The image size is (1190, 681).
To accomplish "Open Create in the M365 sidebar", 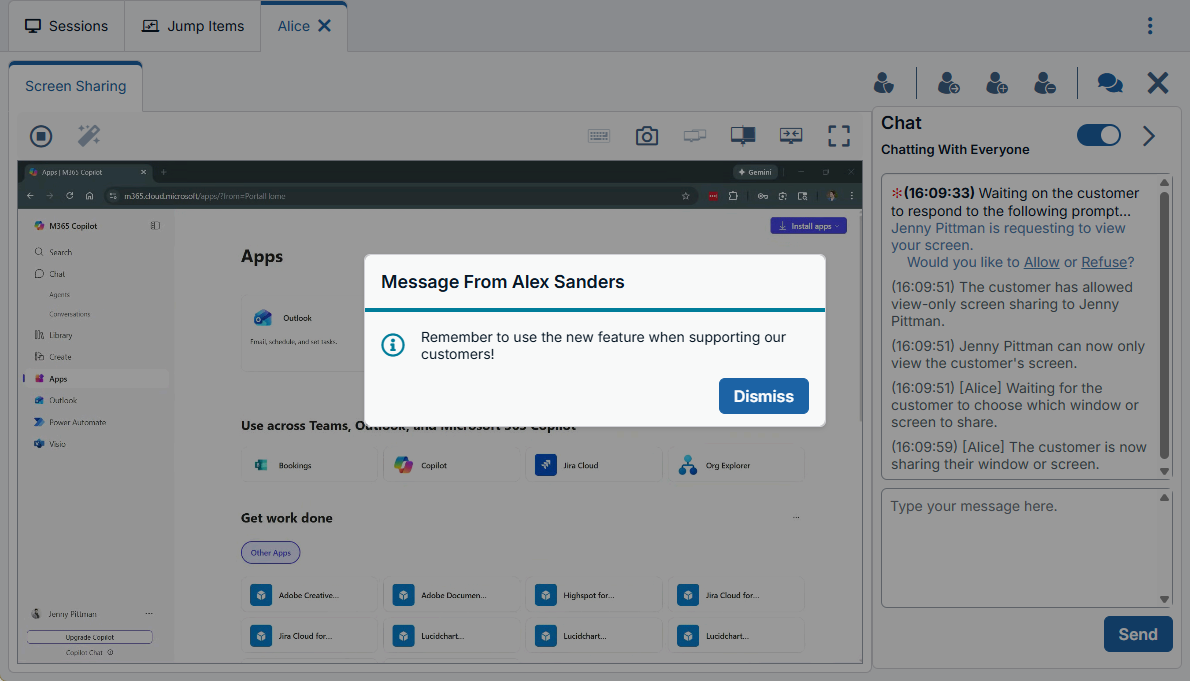I will tap(53, 357).
